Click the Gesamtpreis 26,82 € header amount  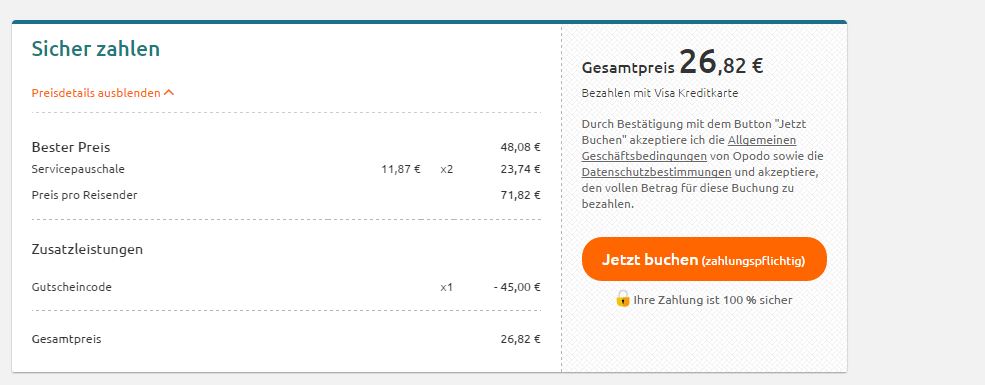pos(672,63)
